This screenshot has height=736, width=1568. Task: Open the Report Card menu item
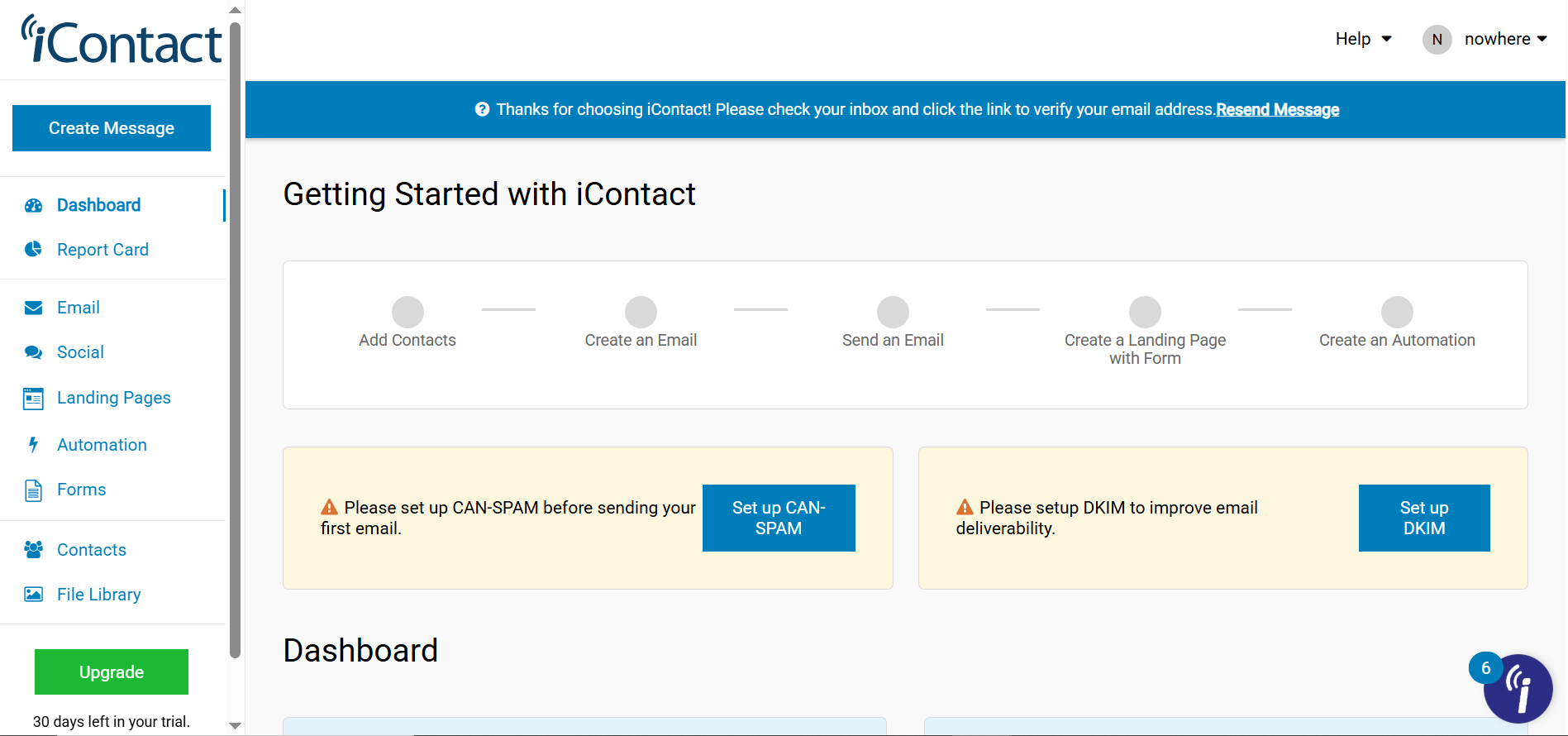pos(102,250)
